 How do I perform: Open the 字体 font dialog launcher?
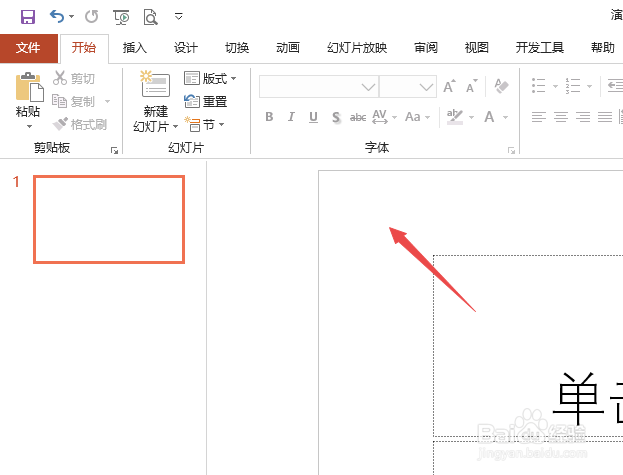click(511, 151)
